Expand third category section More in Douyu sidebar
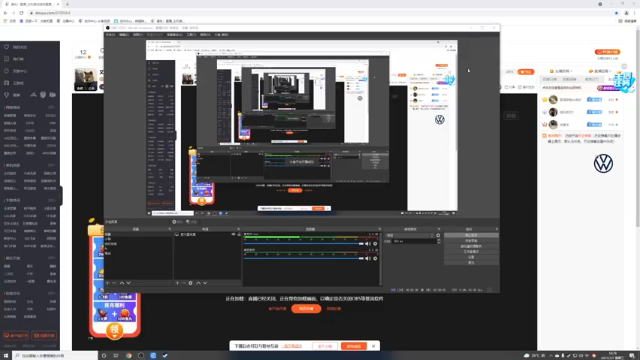 52,200
